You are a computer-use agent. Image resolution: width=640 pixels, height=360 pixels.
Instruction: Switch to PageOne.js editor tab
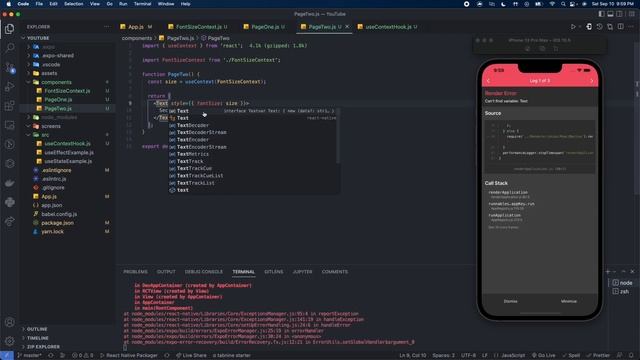click(264, 27)
